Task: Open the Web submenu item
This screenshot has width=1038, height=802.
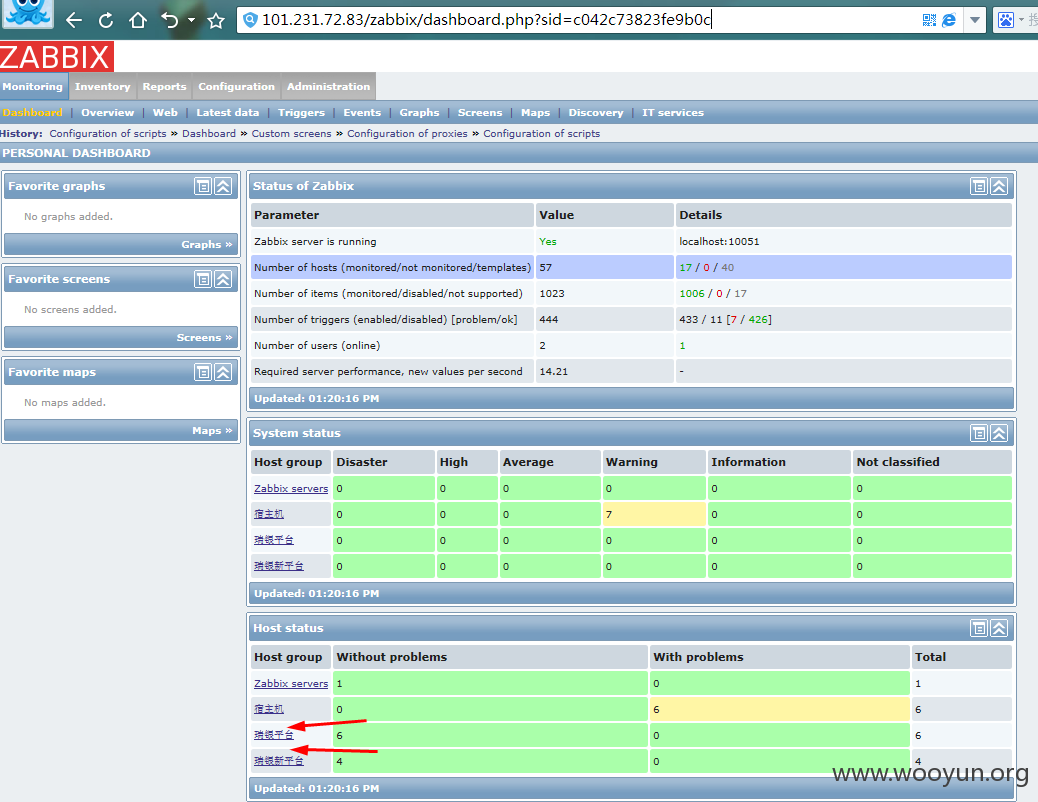Action: pos(165,113)
